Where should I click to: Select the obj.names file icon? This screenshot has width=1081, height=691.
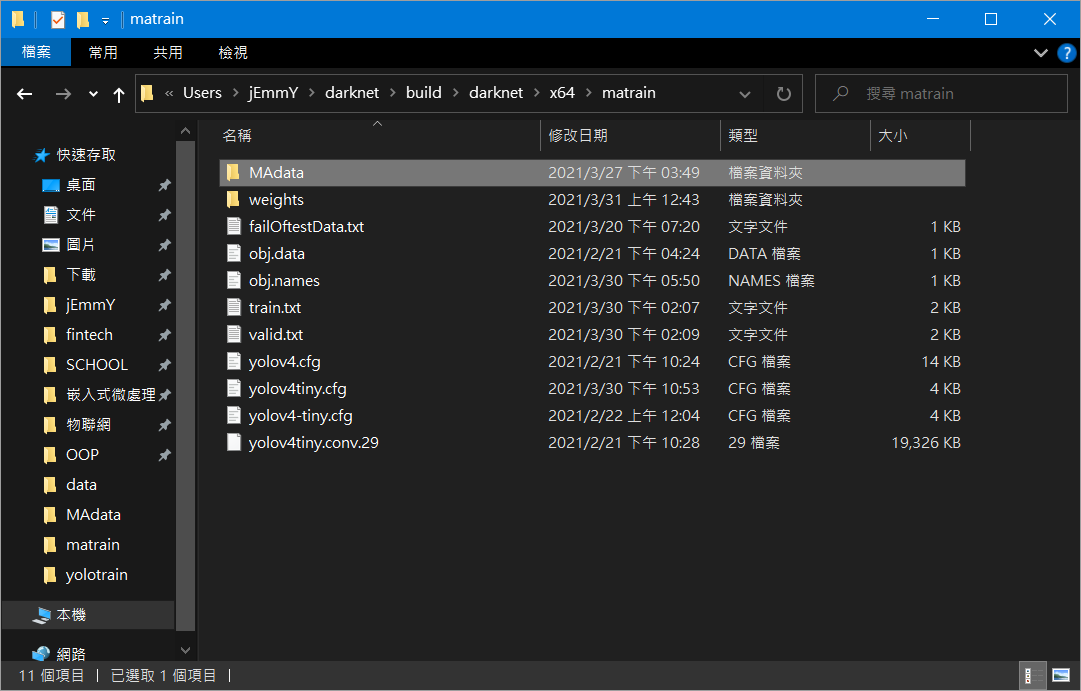[x=234, y=280]
